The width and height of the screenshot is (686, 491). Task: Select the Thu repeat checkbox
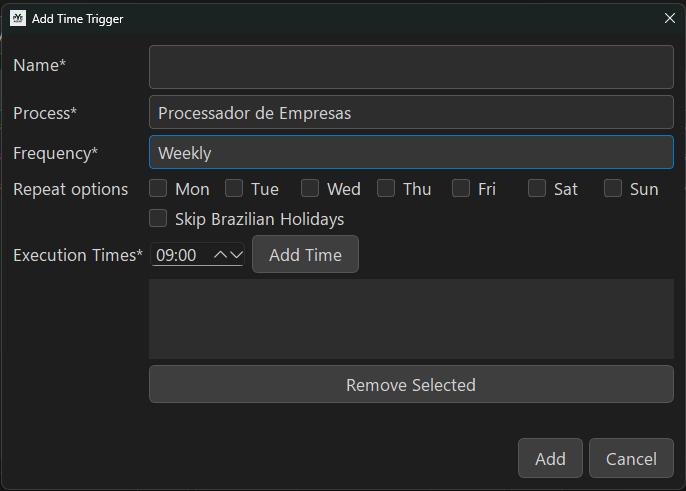[386, 188]
